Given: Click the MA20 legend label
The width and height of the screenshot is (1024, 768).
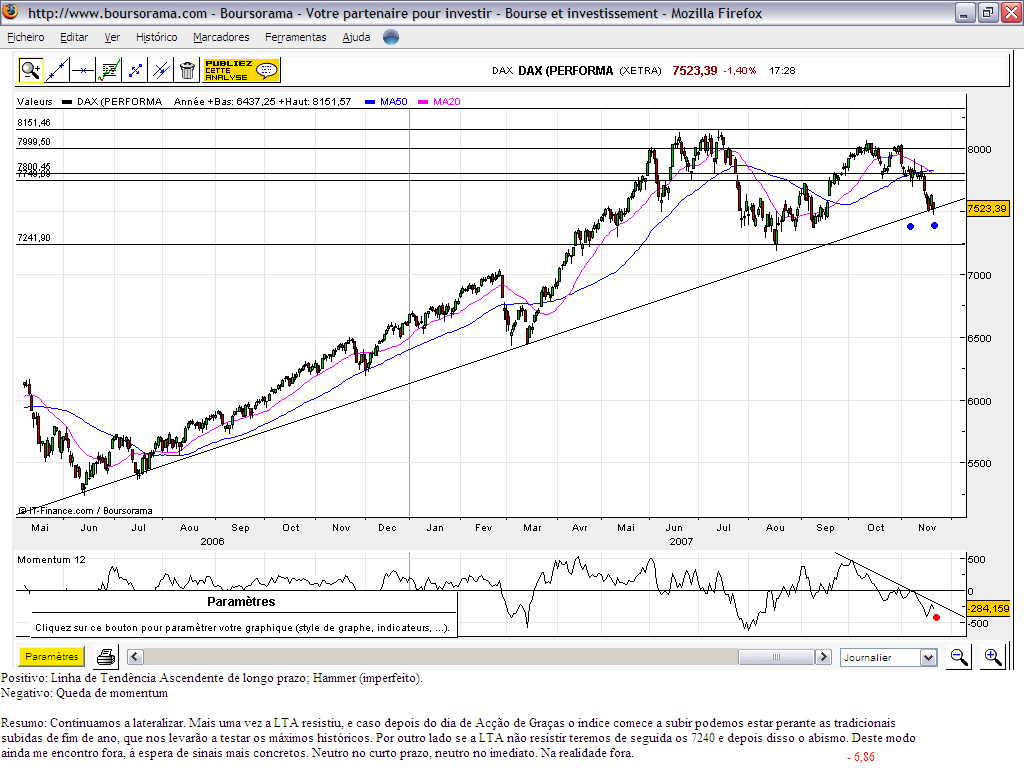Looking at the screenshot, I should click(x=447, y=101).
